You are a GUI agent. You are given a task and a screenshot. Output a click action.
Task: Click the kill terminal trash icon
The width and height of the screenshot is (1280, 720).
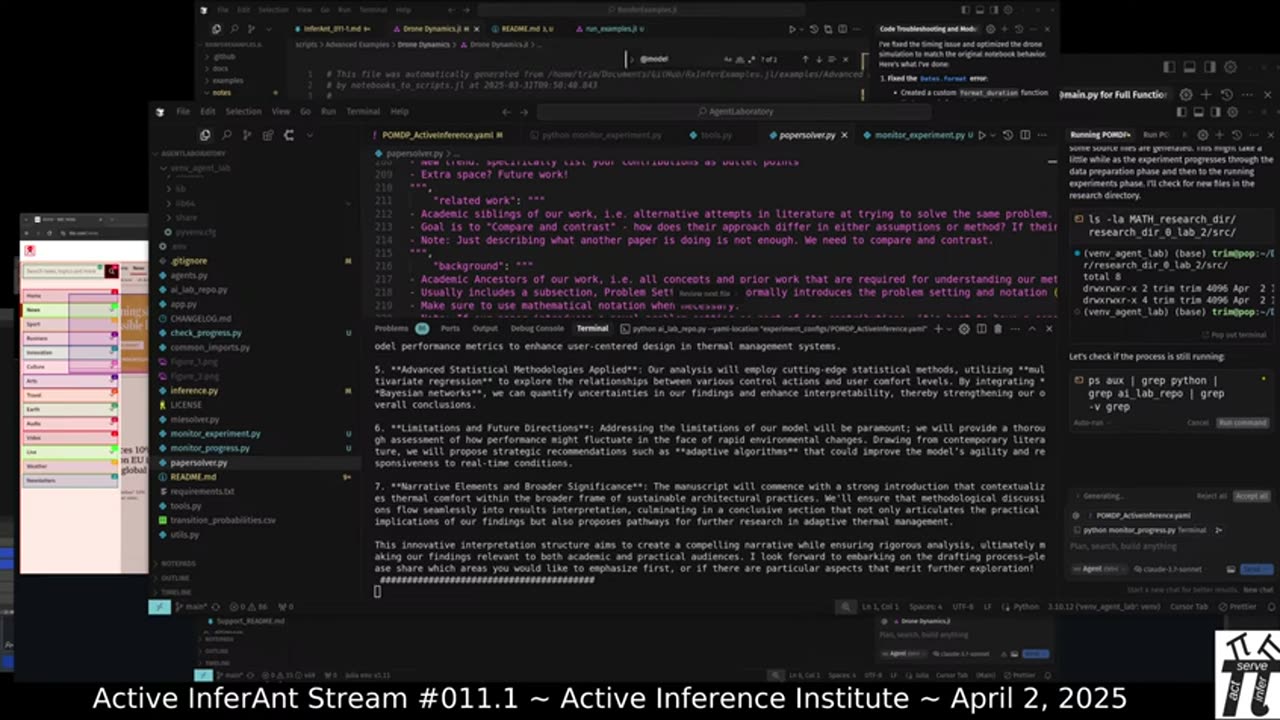[x=998, y=329]
